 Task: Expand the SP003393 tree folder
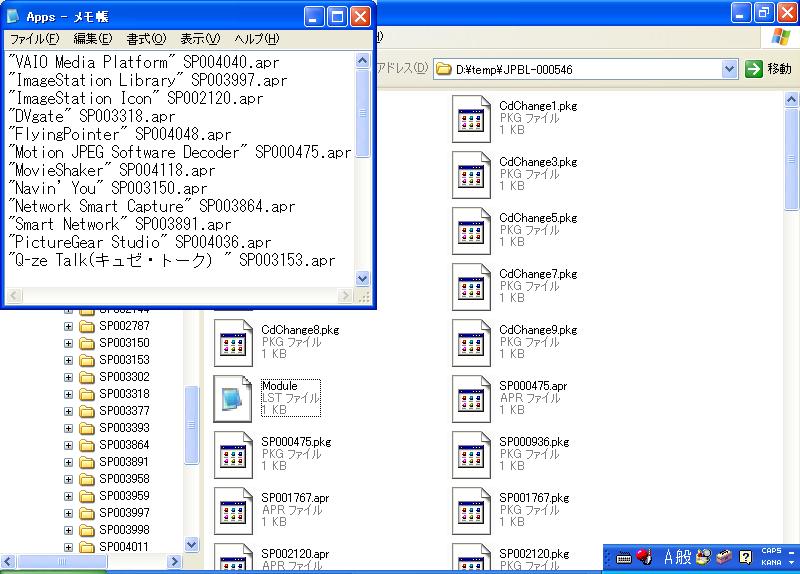[x=68, y=429]
